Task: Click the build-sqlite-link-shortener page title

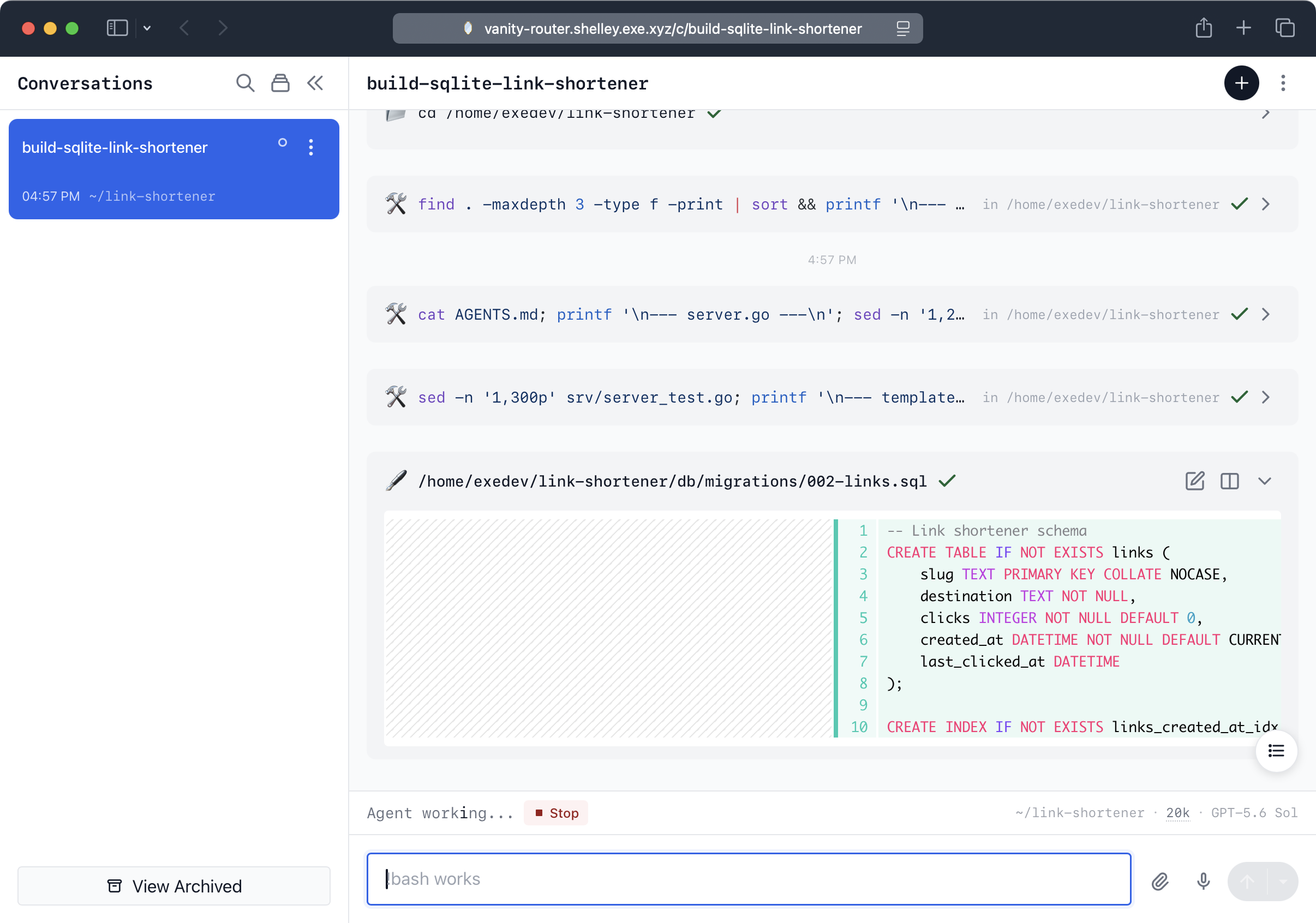Action: pyautogui.click(x=507, y=83)
